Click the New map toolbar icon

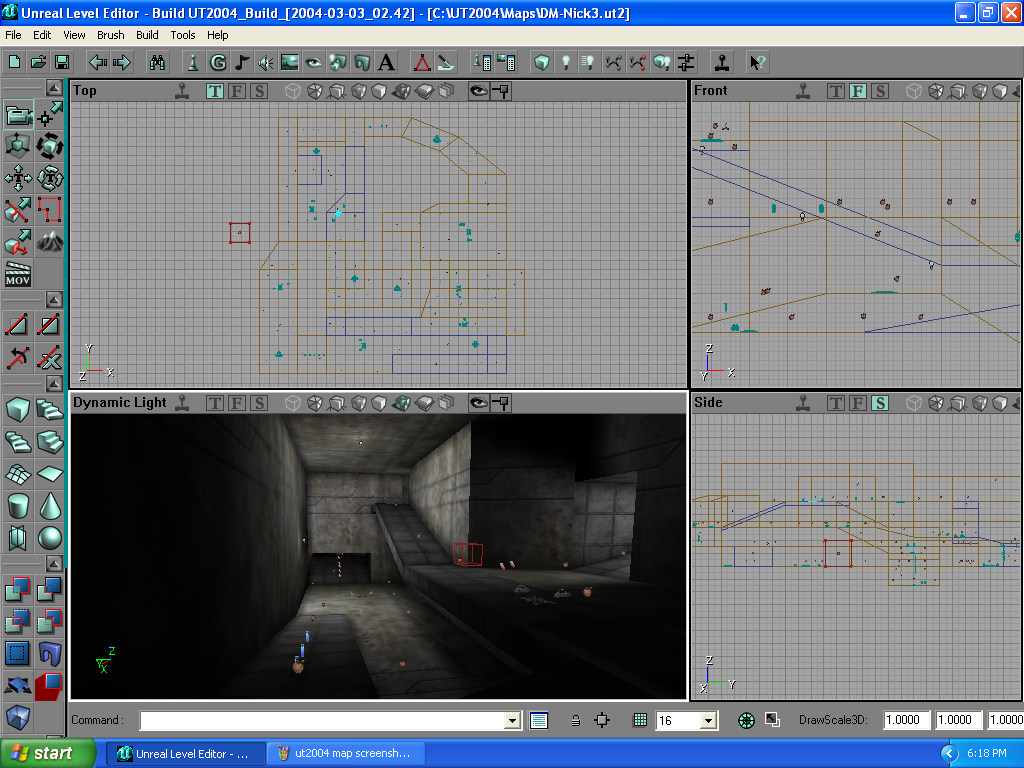pos(14,63)
